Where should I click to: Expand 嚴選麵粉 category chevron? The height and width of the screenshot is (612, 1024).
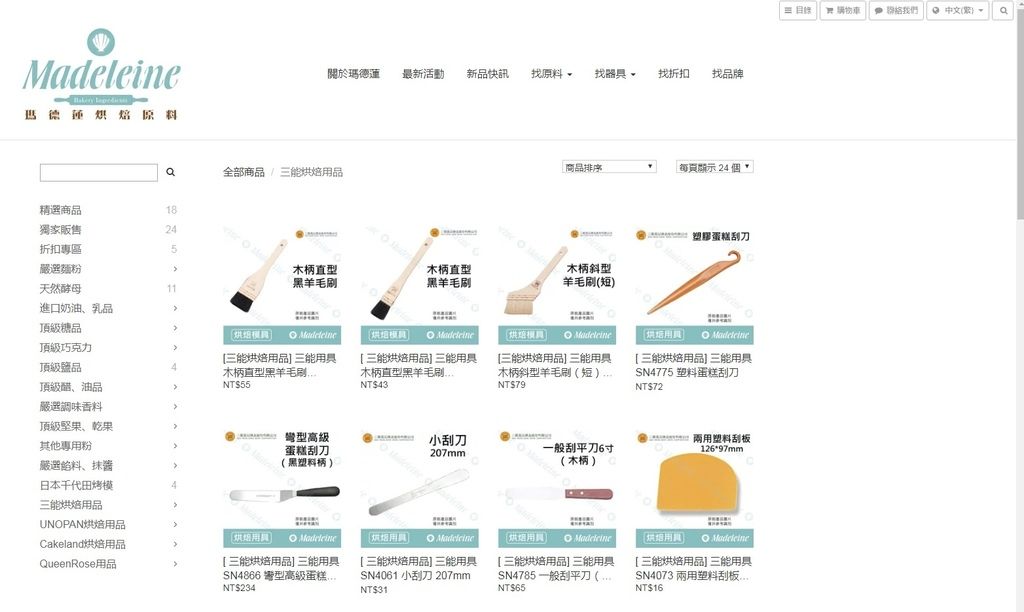174,268
